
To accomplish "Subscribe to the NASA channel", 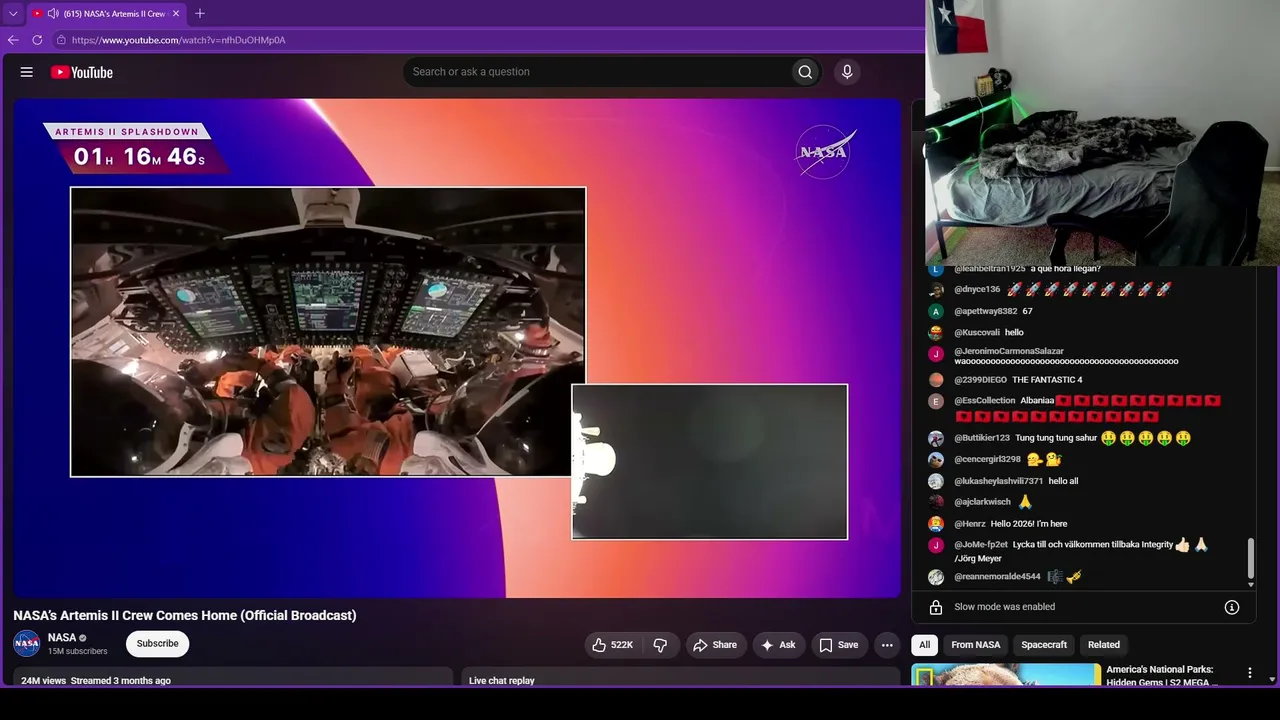I will tap(158, 644).
